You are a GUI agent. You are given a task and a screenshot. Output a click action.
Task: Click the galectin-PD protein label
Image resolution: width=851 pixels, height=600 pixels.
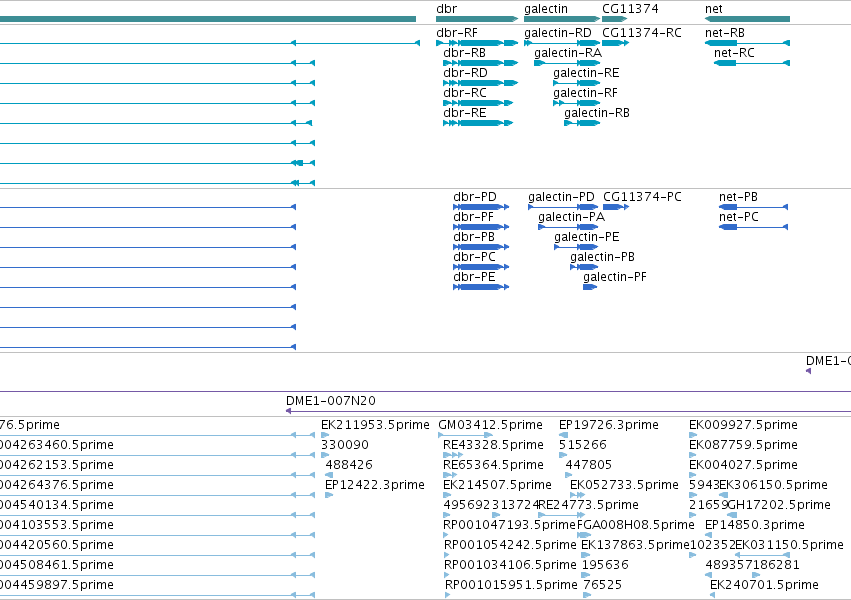[561, 196]
